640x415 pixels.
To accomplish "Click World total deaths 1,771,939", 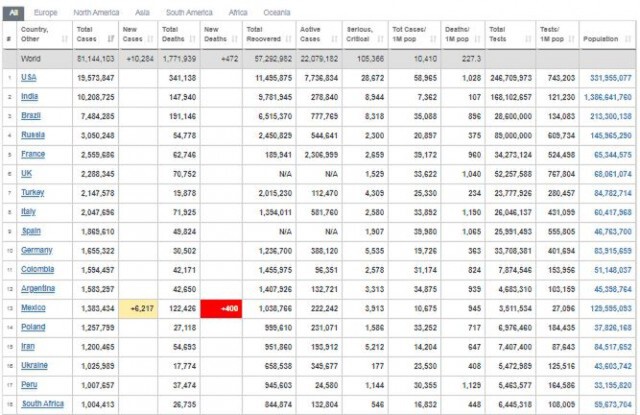I will (x=179, y=59).
